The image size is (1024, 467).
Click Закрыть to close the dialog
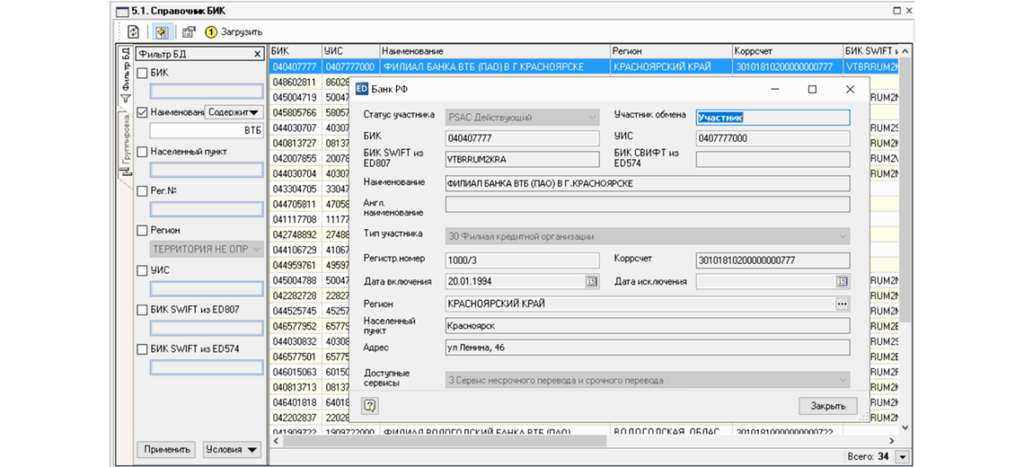click(827, 406)
